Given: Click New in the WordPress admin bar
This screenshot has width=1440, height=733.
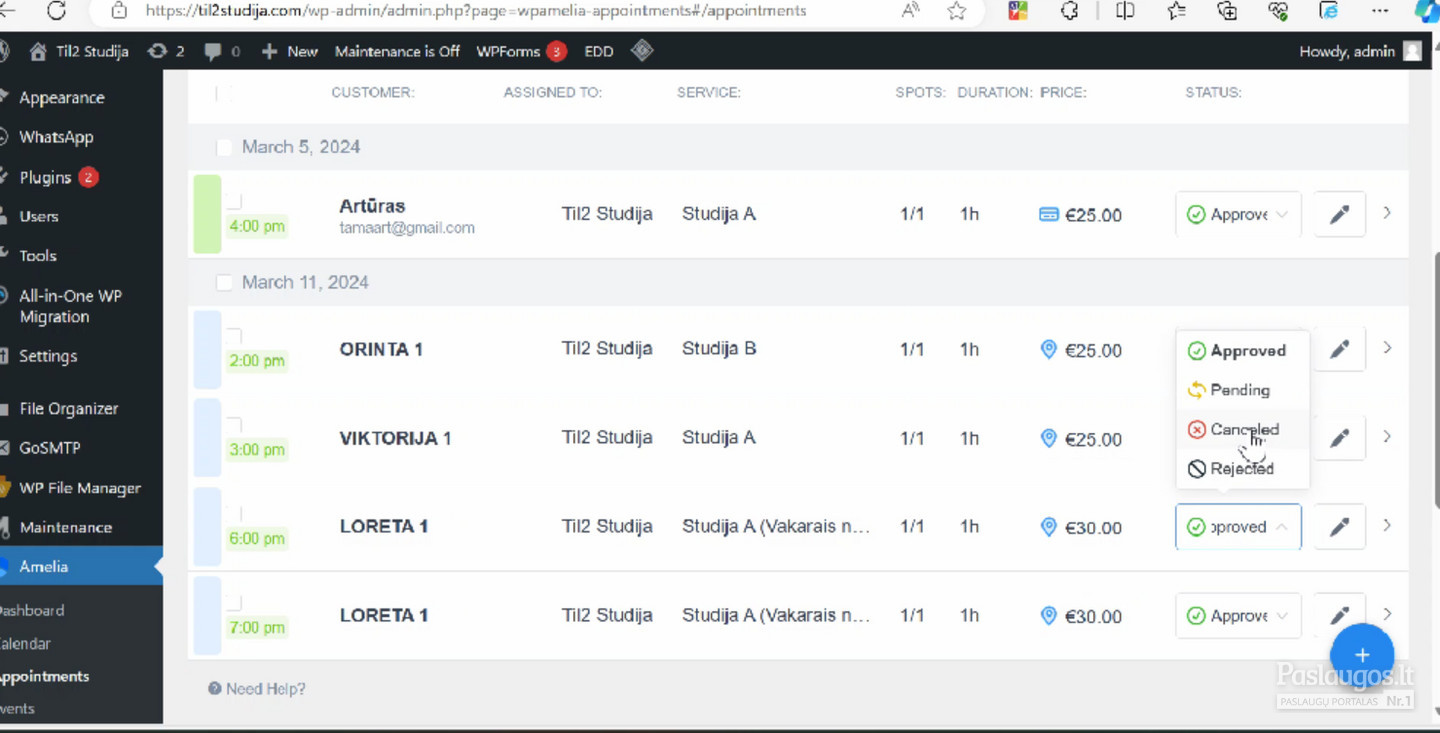Looking at the screenshot, I should point(289,51).
